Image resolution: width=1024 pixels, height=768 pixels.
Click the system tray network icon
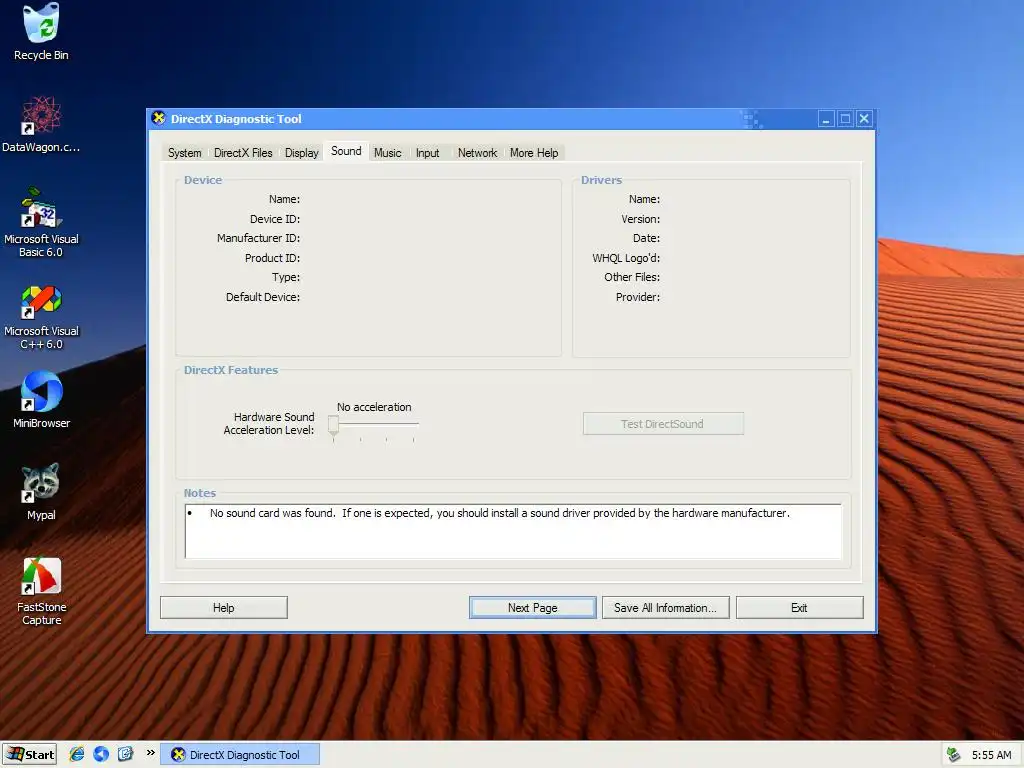click(953, 755)
